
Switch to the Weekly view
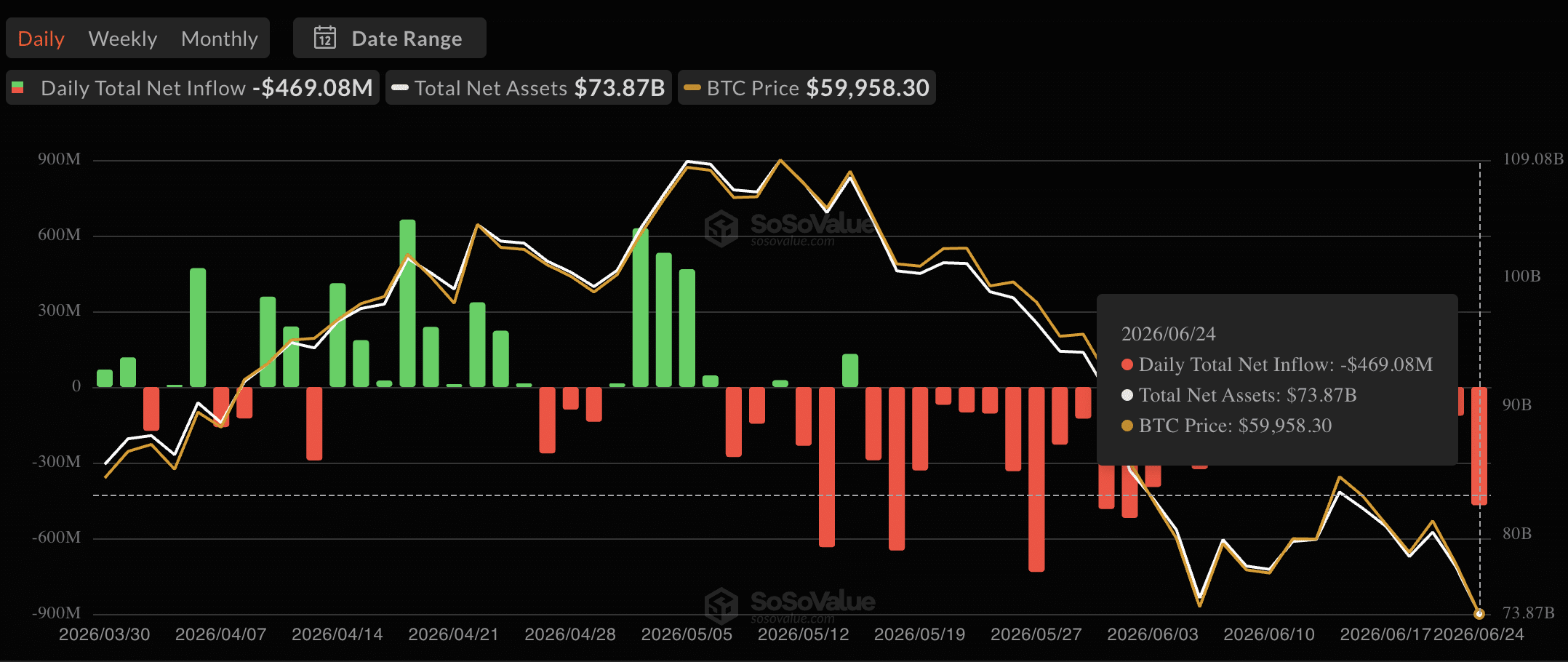(122, 39)
